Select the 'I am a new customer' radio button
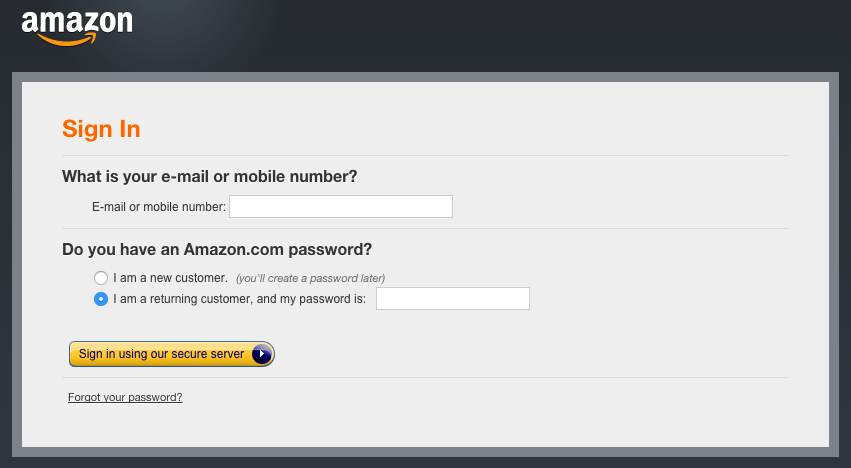This screenshot has width=851, height=468. pos(101,278)
